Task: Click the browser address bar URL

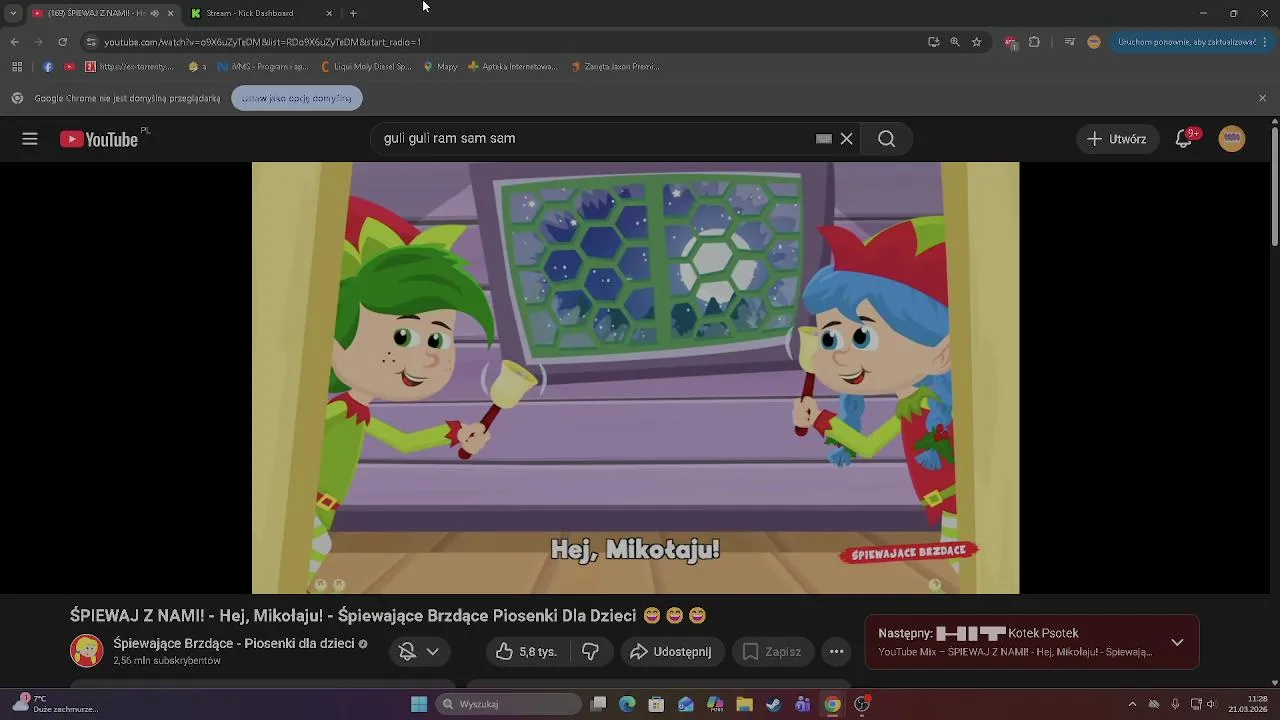Action: tap(263, 42)
